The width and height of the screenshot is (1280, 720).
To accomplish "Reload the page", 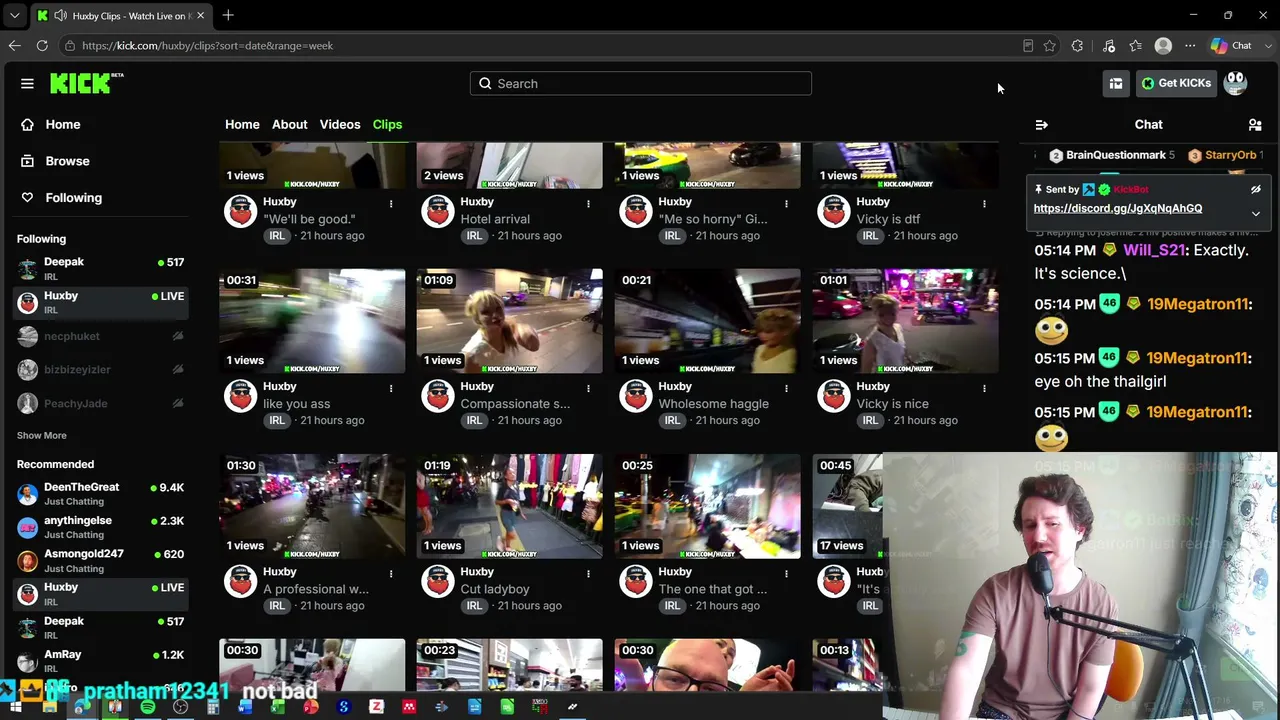I will coord(42,45).
